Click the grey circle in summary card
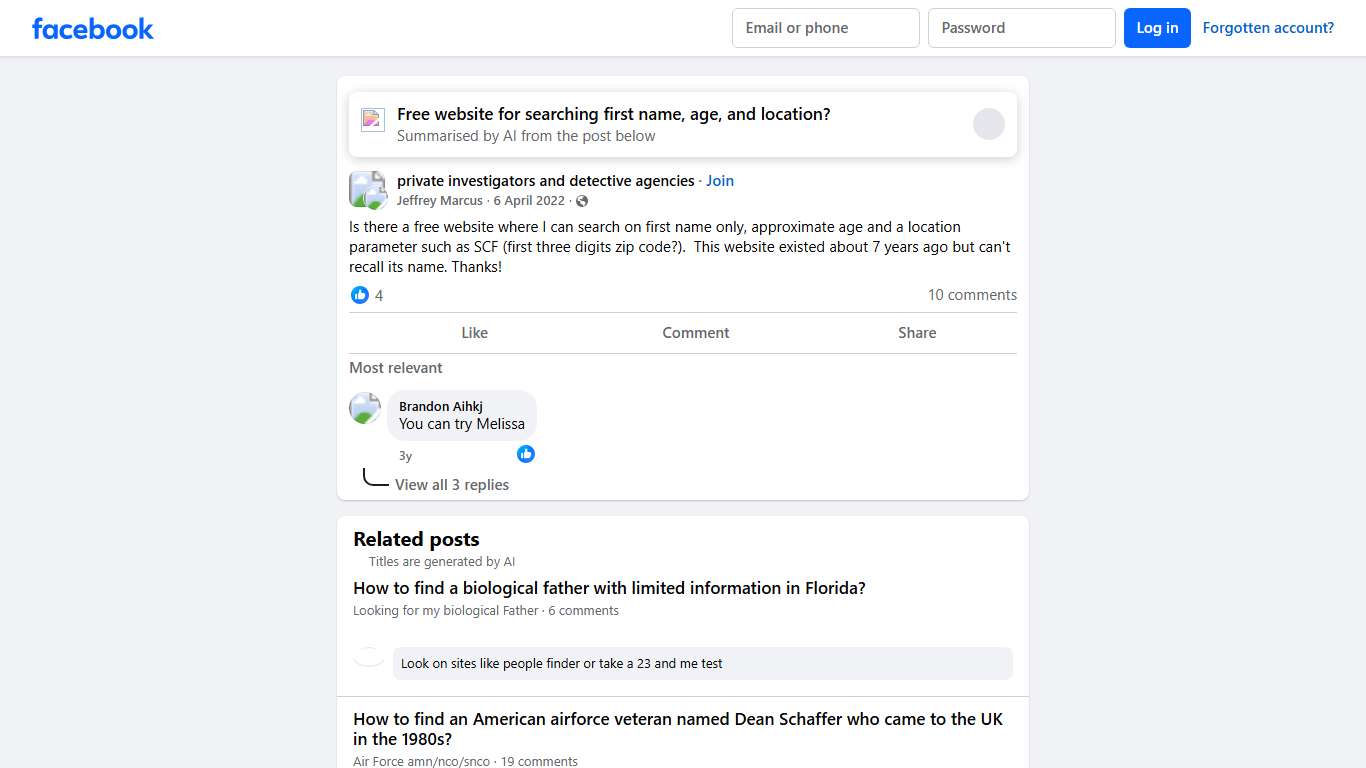The height and width of the screenshot is (768, 1366). (x=988, y=124)
